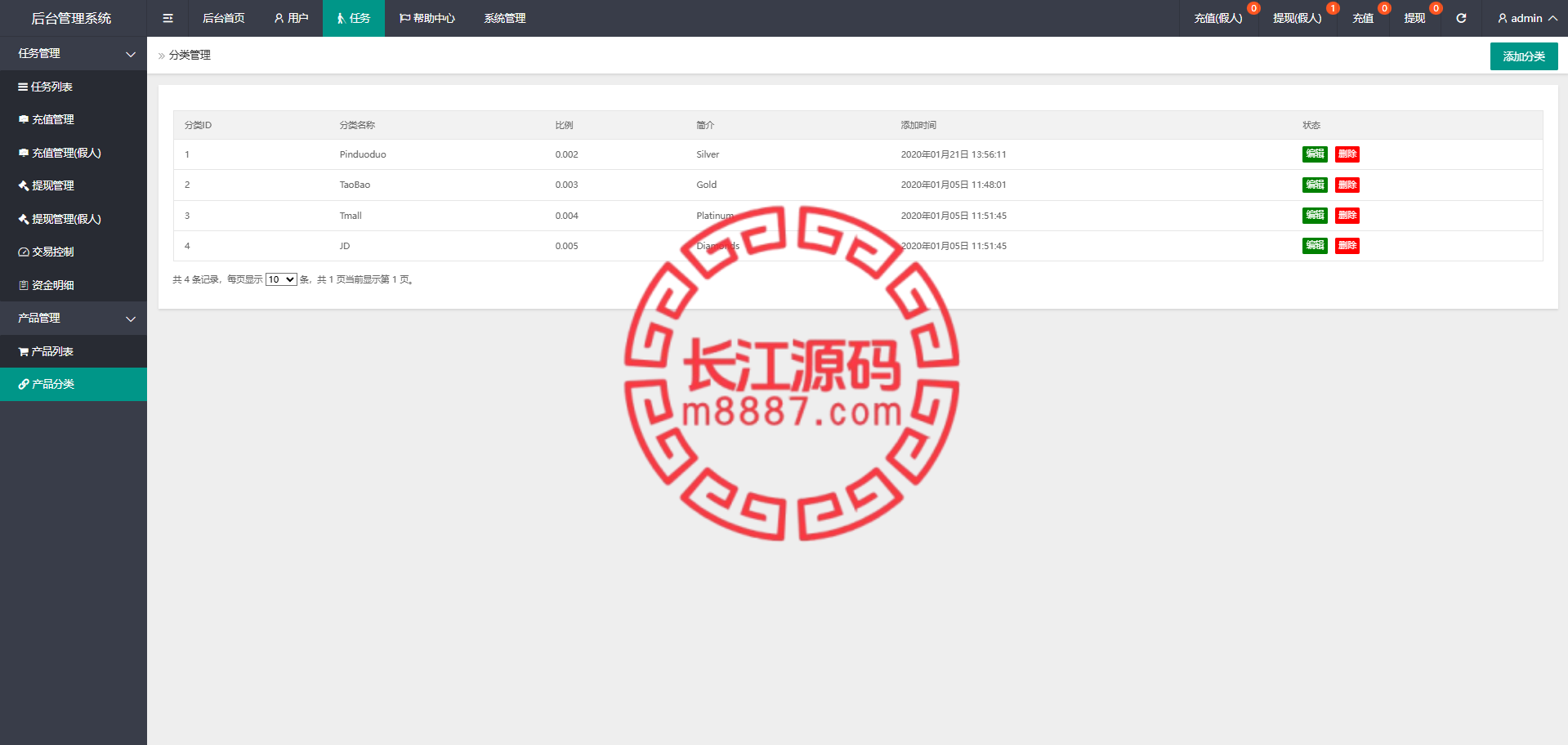Open 任务列表 in sidebar

click(x=74, y=87)
